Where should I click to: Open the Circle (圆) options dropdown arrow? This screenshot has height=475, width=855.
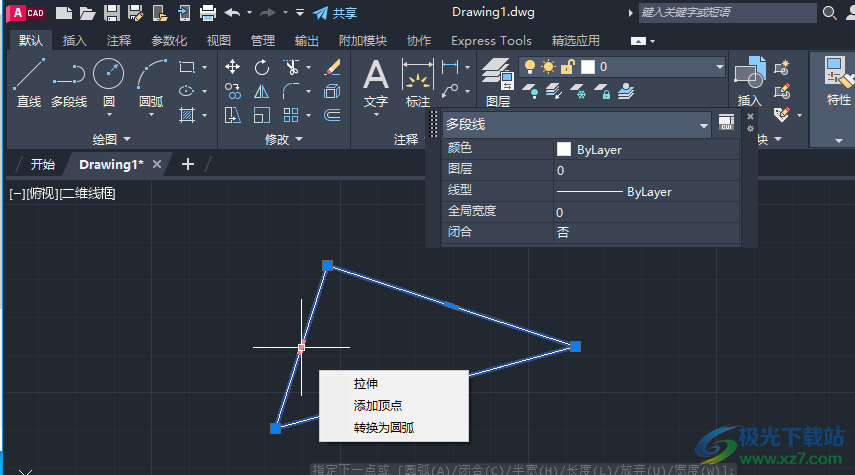(x=109, y=115)
